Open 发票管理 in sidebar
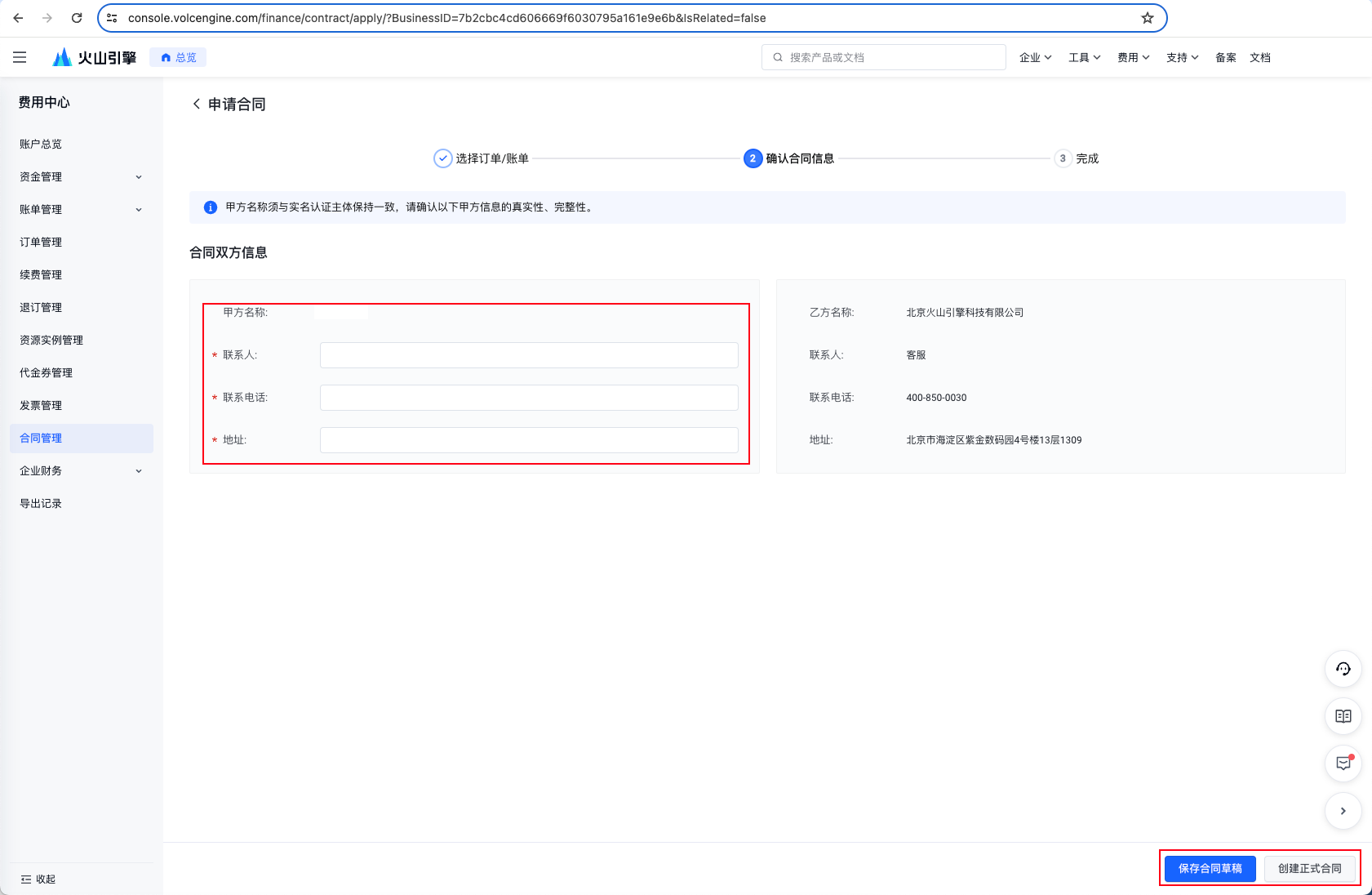The image size is (1372, 895). coord(82,406)
